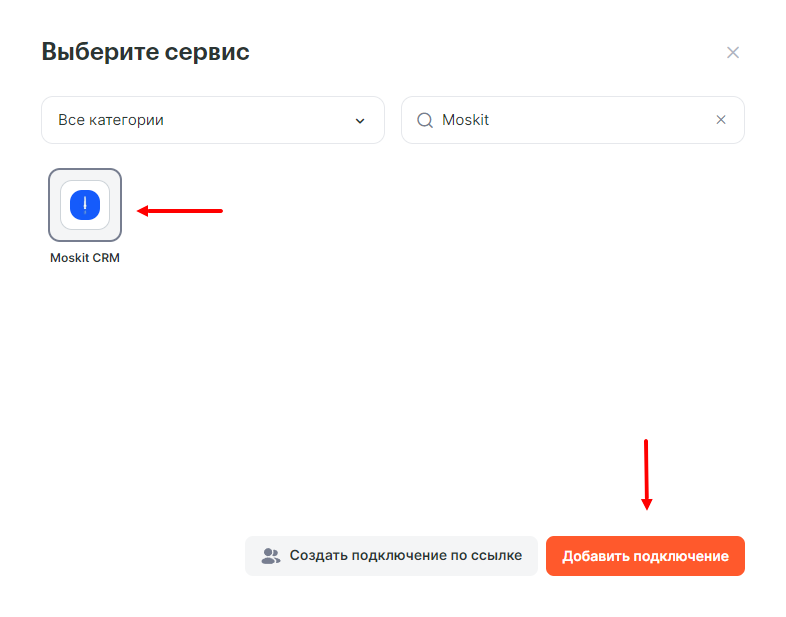Click the blue Moskit logo inside the tile
Screen dimensions: 786x617
85,205
